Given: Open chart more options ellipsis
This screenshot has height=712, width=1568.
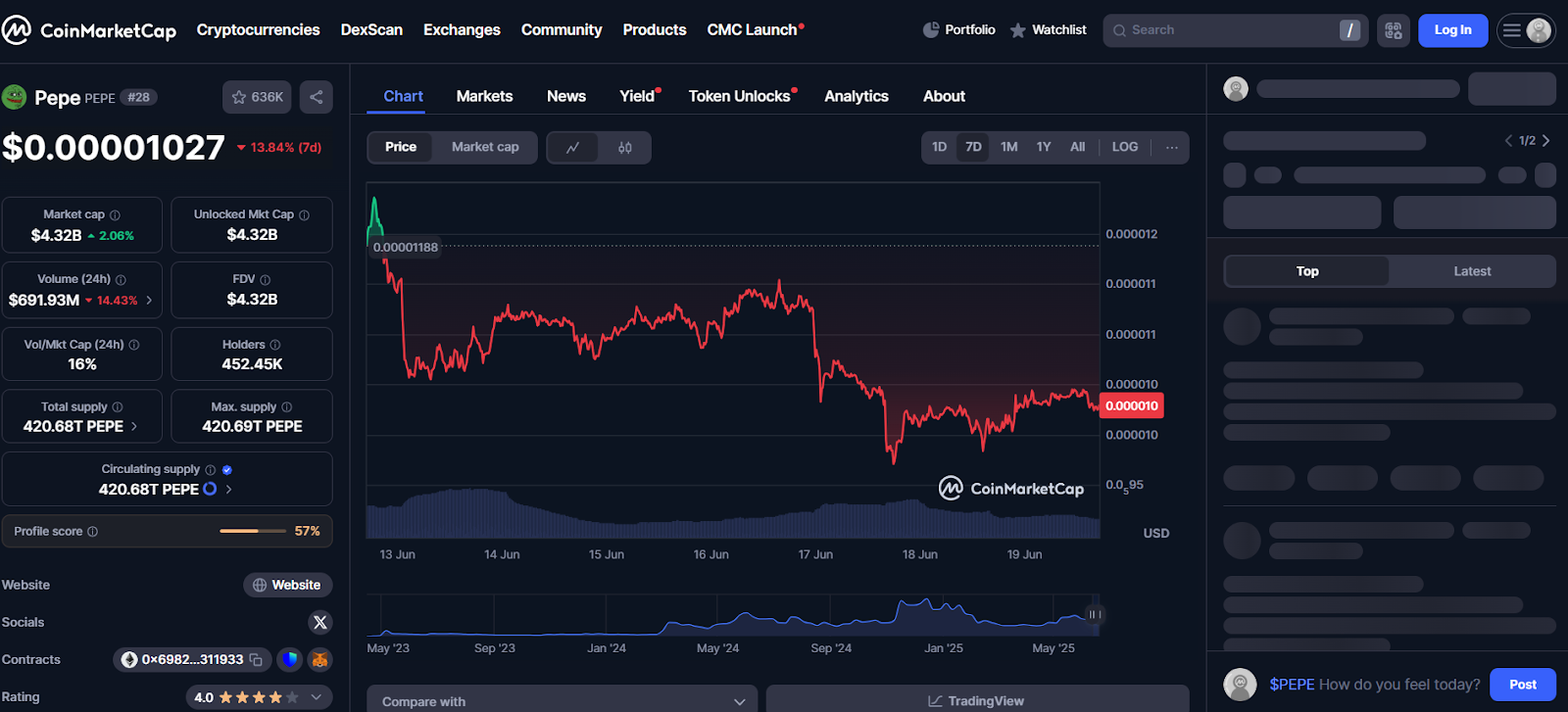Looking at the screenshot, I should (x=1171, y=147).
